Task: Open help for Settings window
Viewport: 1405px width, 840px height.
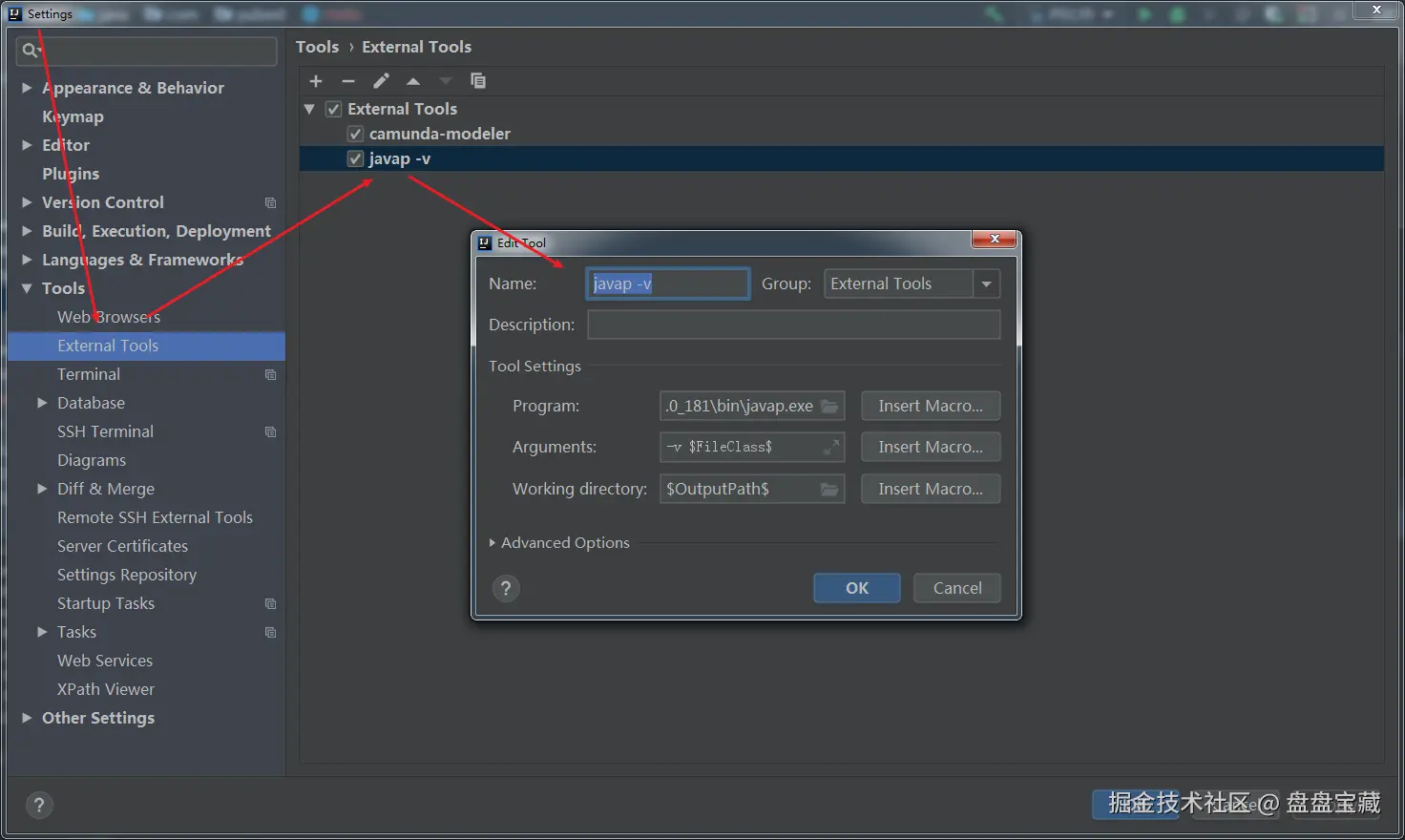Action: point(39,805)
